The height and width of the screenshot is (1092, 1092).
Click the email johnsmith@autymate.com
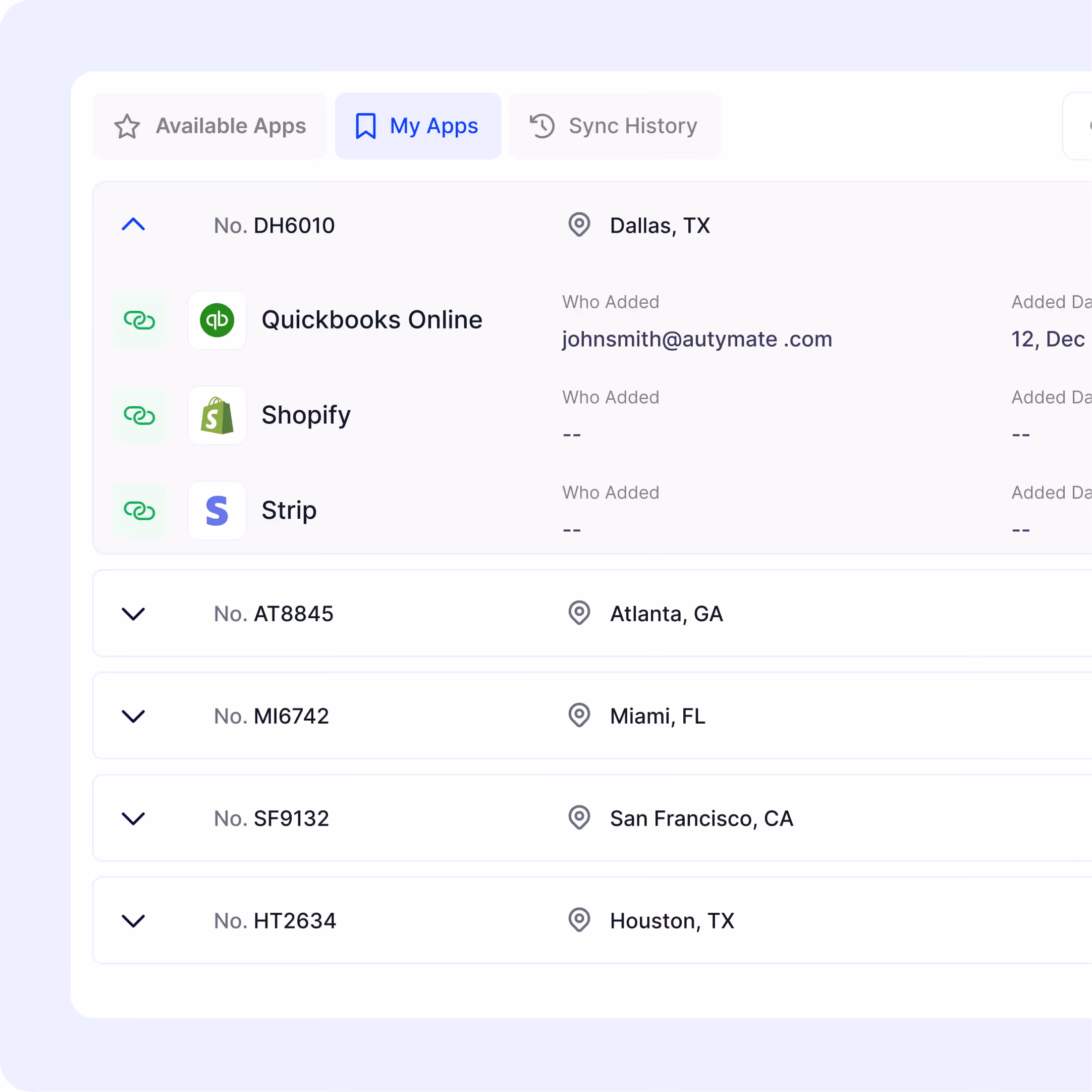pos(697,339)
